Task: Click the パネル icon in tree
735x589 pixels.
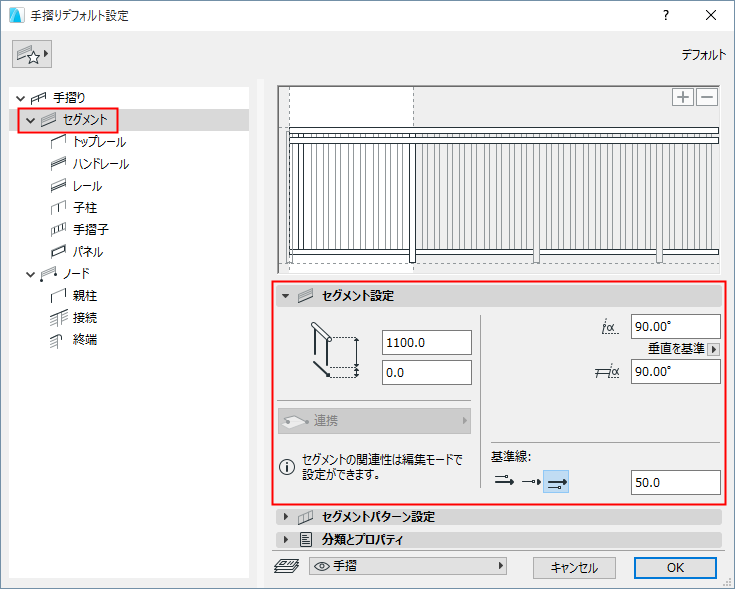Action: point(58,251)
